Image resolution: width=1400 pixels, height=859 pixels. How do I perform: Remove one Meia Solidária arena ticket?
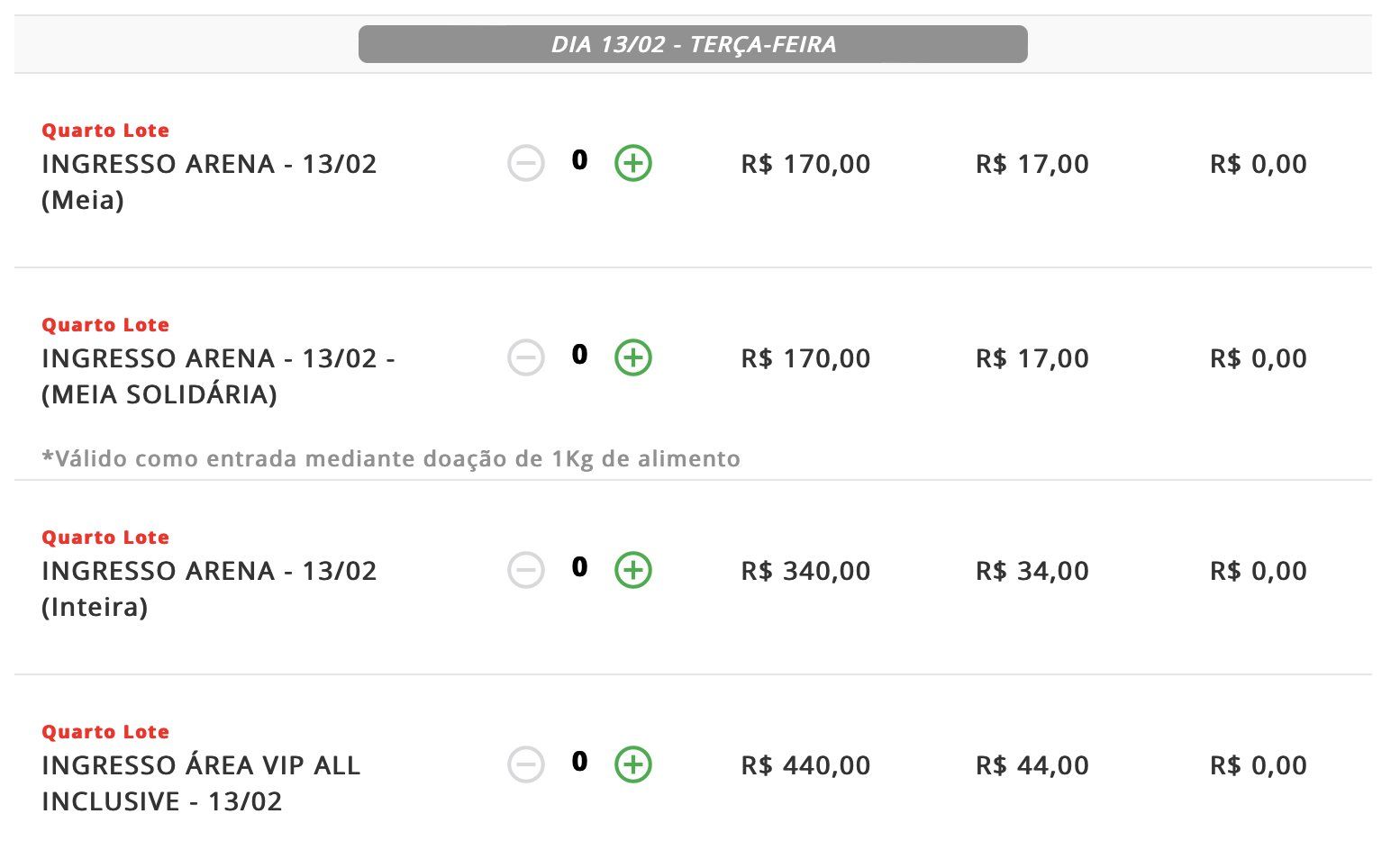(x=526, y=358)
